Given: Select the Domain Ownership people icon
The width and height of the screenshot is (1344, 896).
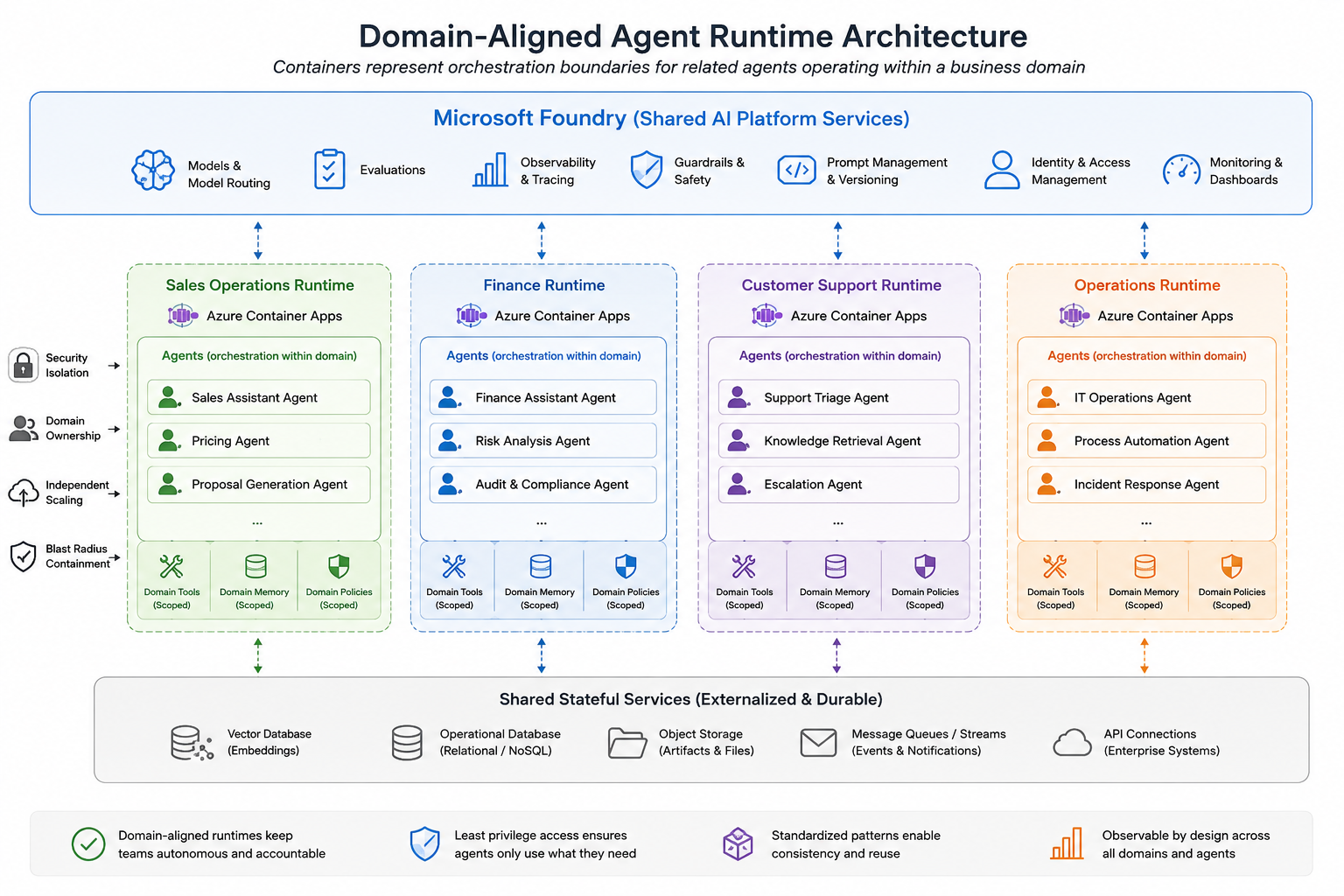Looking at the screenshot, I should [23, 429].
